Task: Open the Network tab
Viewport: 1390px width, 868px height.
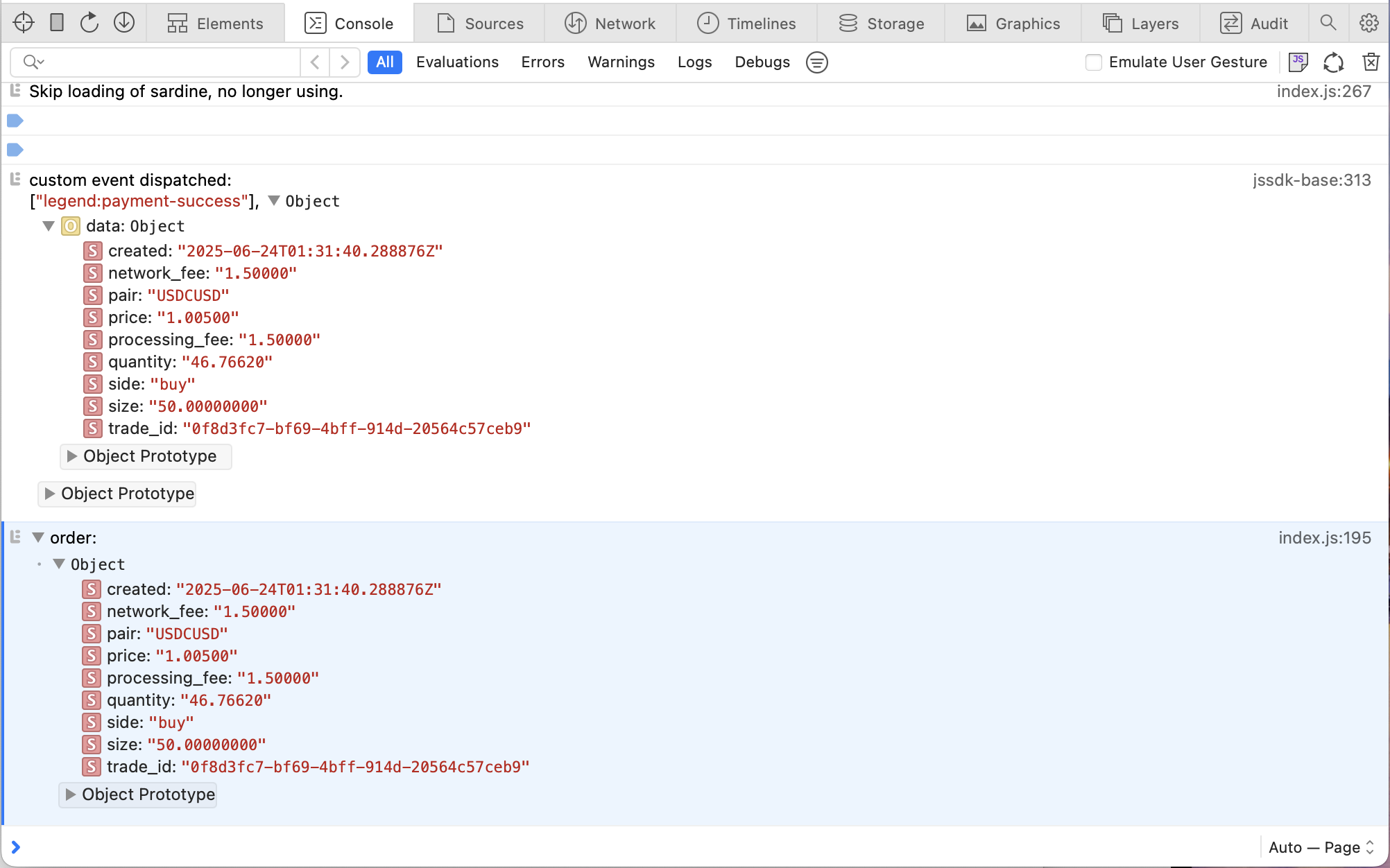Action: (x=610, y=24)
